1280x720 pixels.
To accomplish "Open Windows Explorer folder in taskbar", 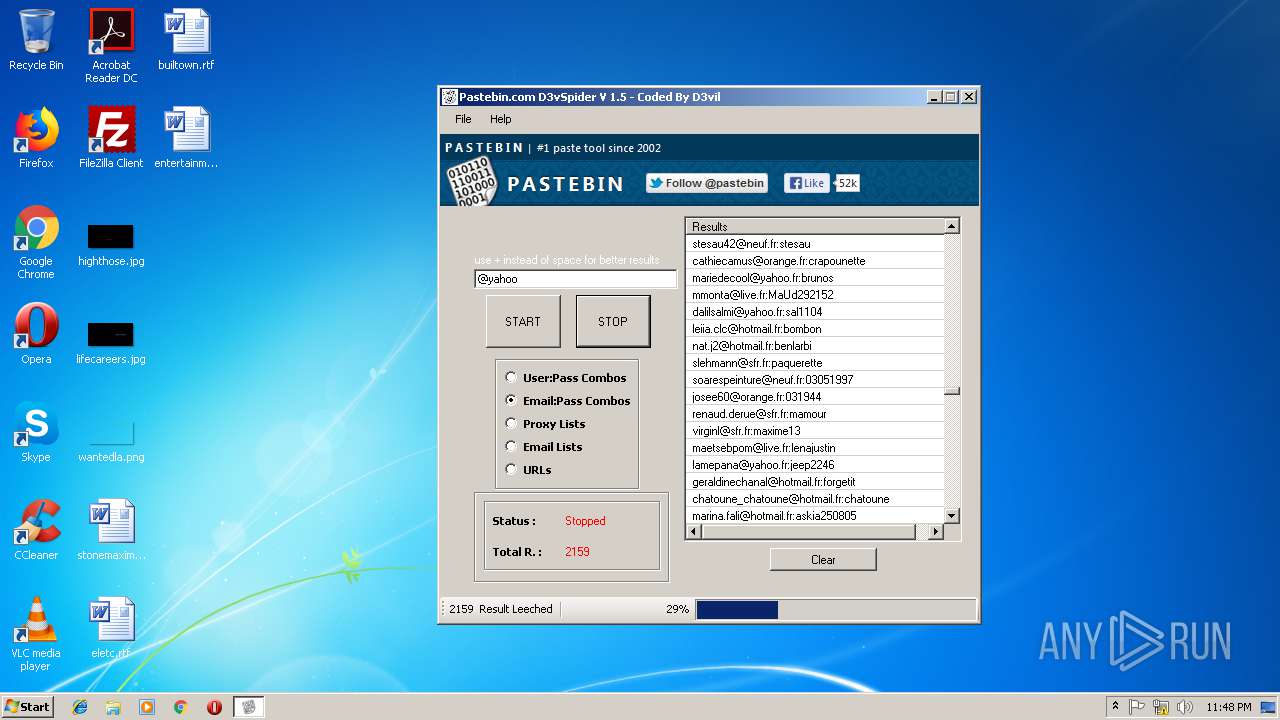I will 113,707.
